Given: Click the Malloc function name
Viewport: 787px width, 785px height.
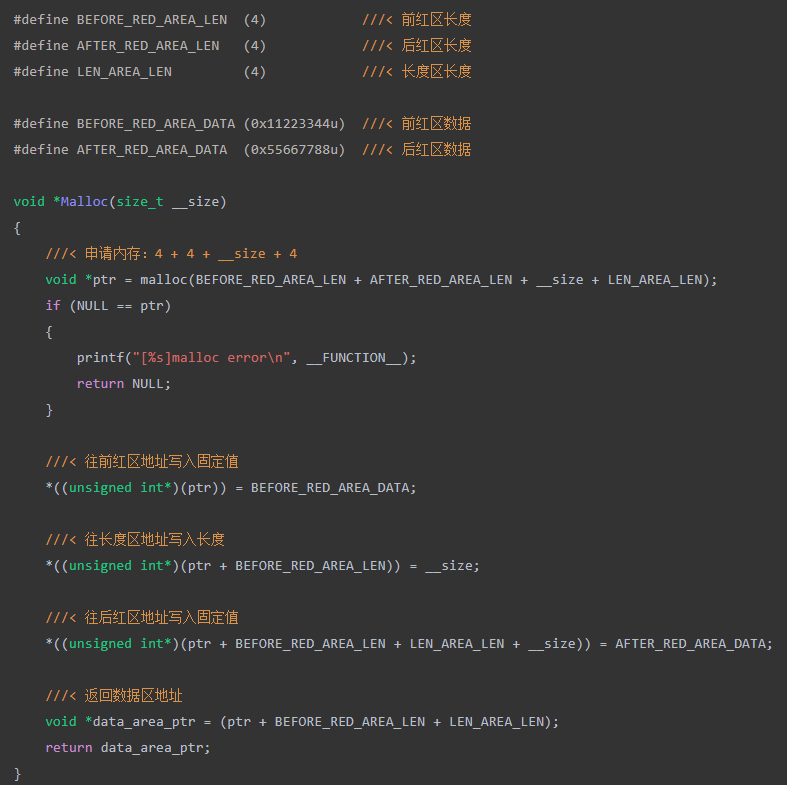Looking at the screenshot, I should pos(84,202).
